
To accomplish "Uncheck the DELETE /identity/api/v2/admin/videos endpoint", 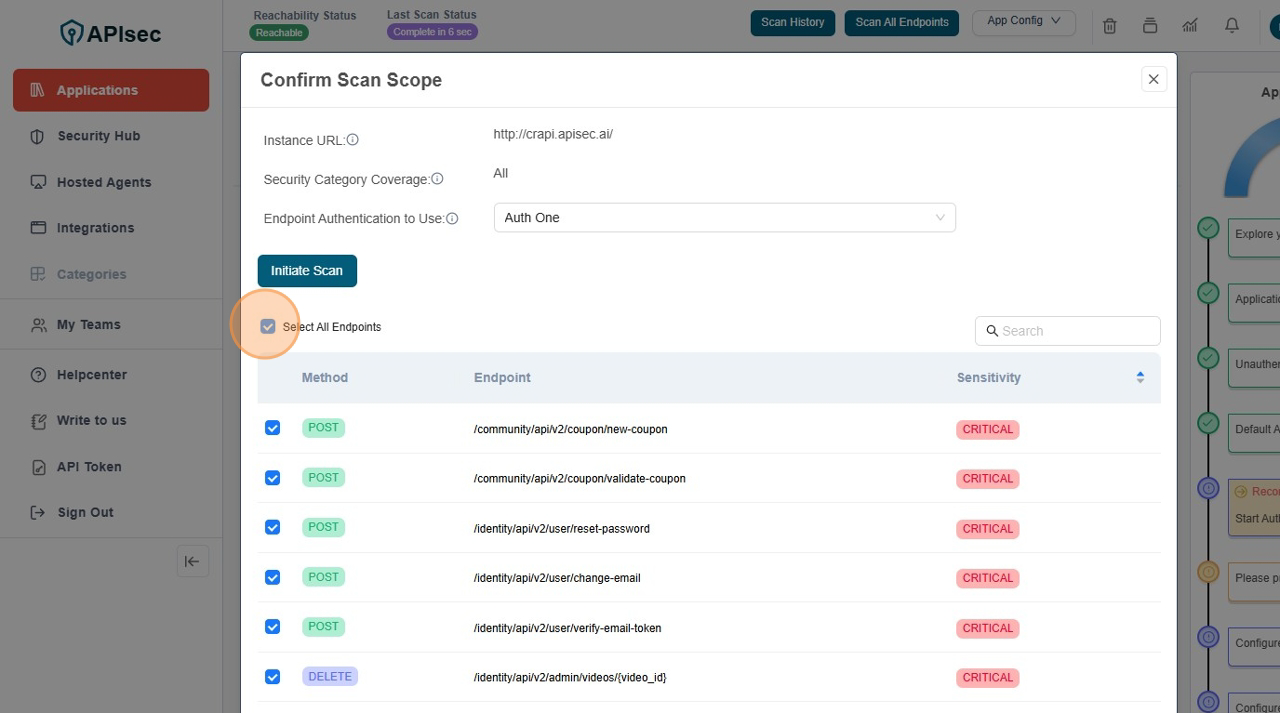I will (x=272, y=676).
